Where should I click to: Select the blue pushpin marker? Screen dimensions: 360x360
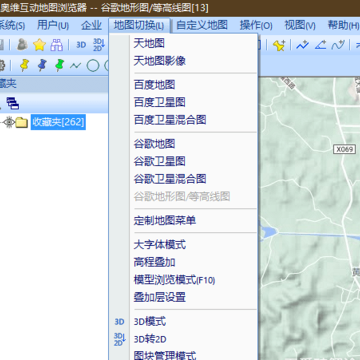pyautogui.click(x=42, y=65)
